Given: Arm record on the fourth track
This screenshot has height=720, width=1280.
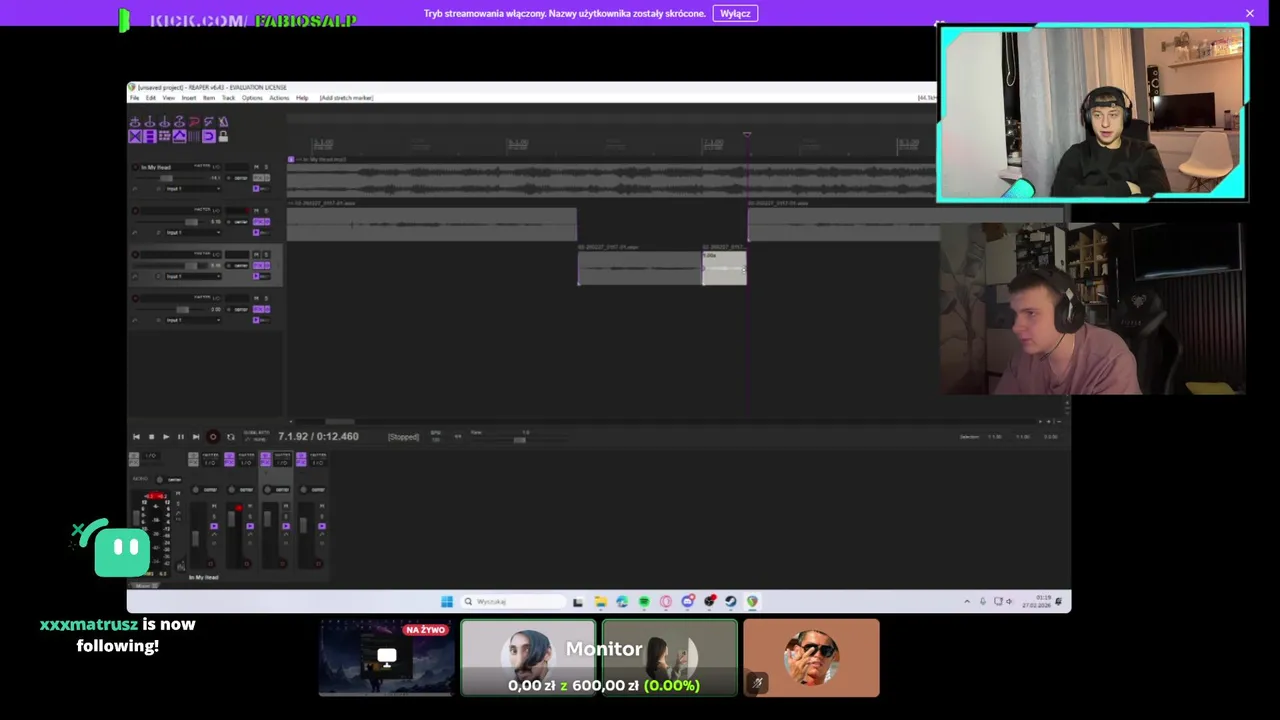Looking at the screenshot, I should [x=135, y=298].
